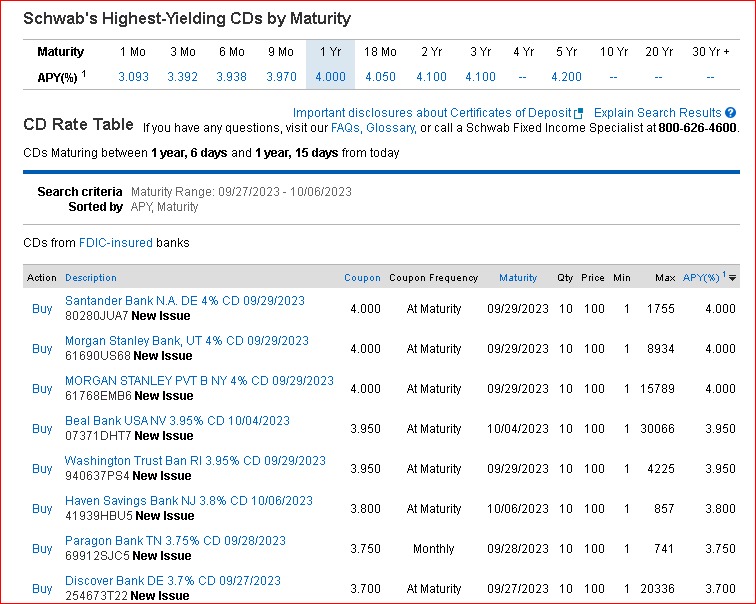Viewport: 756px width, 604px height.
Task: Click CUSIP 940637PS4 text
Action: tap(97, 476)
